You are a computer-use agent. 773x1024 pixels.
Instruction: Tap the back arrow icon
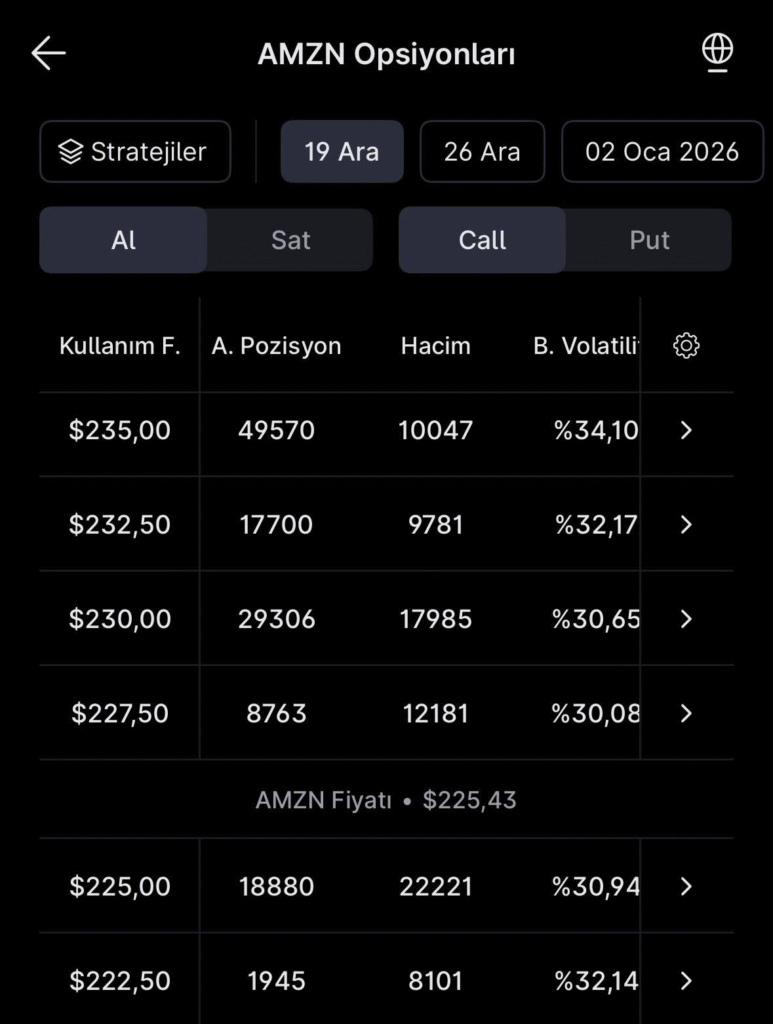point(48,54)
